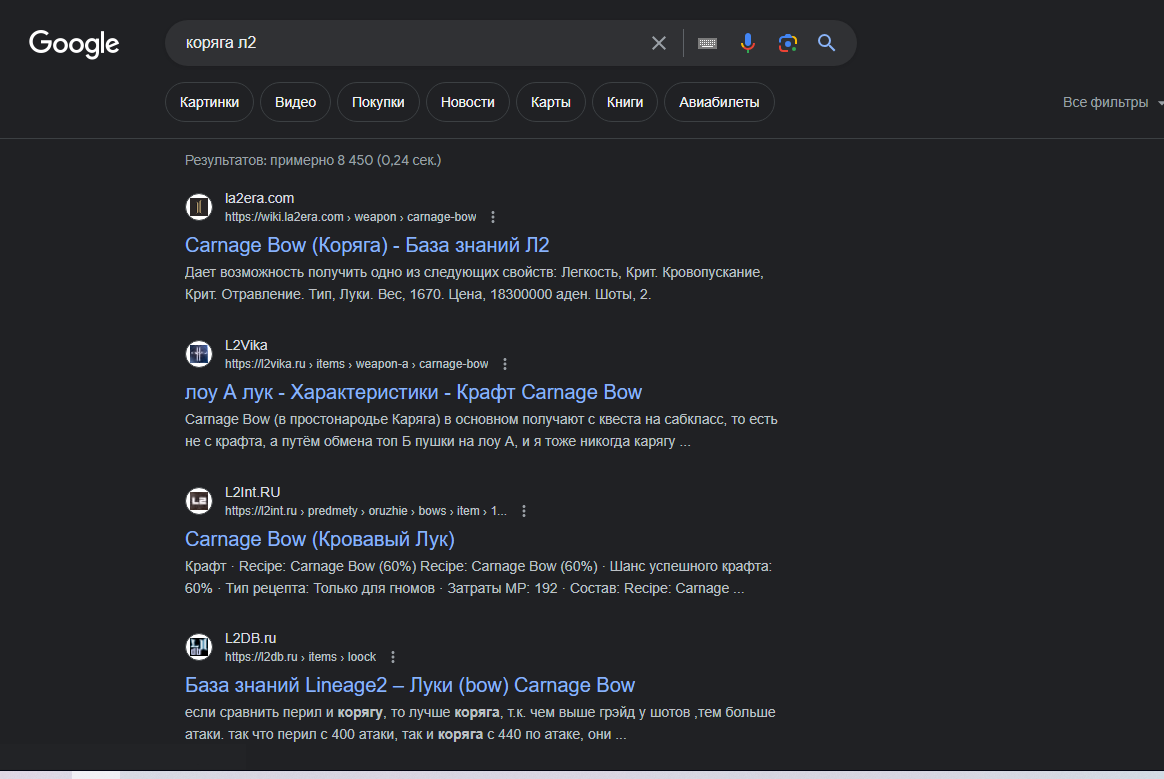Open options menu for L2DB.ru result

pos(393,657)
